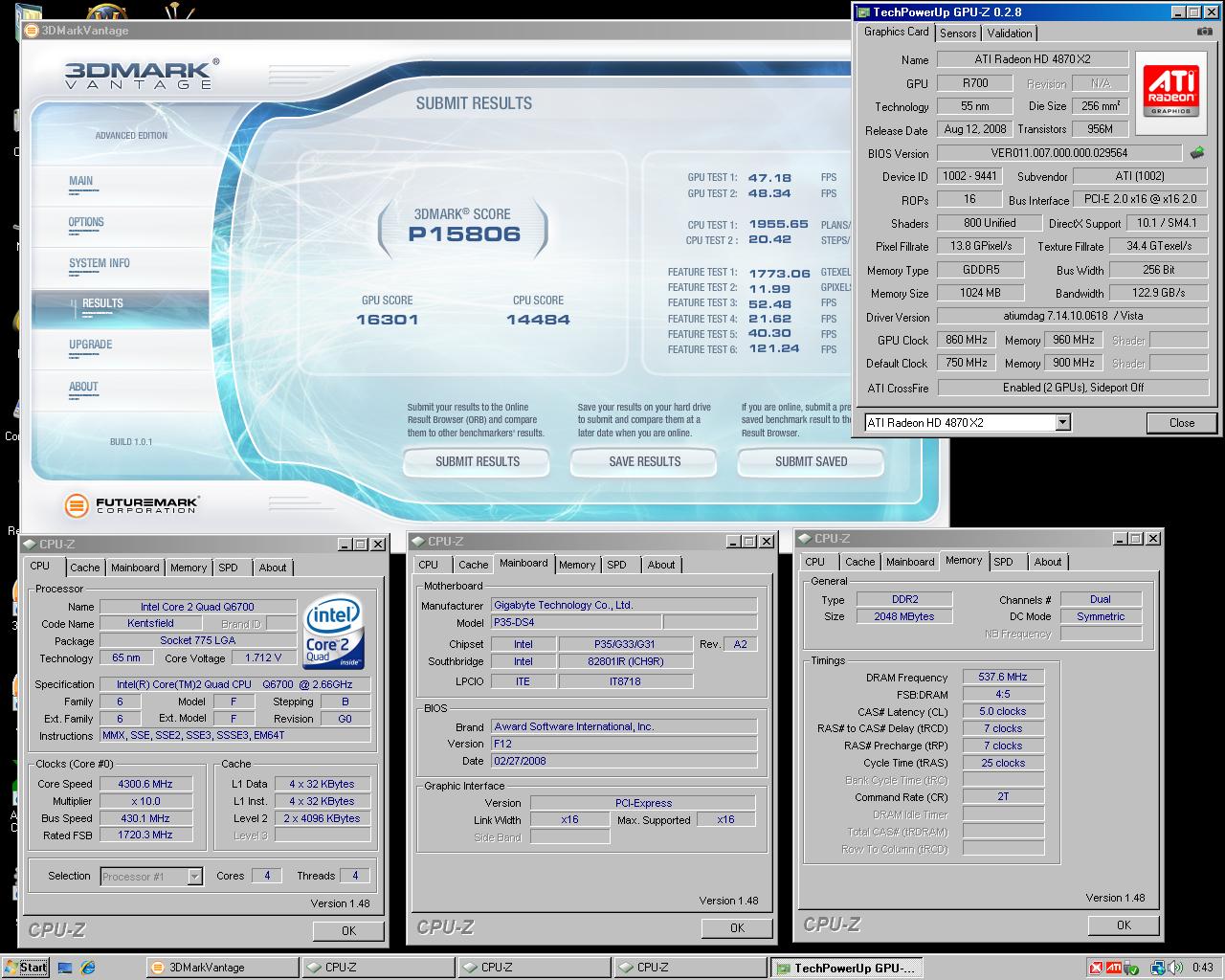This screenshot has width=1225, height=980.
Task: Click the Bandwidth value 122.9 GB/s
Action: click(x=1159, y=293)
